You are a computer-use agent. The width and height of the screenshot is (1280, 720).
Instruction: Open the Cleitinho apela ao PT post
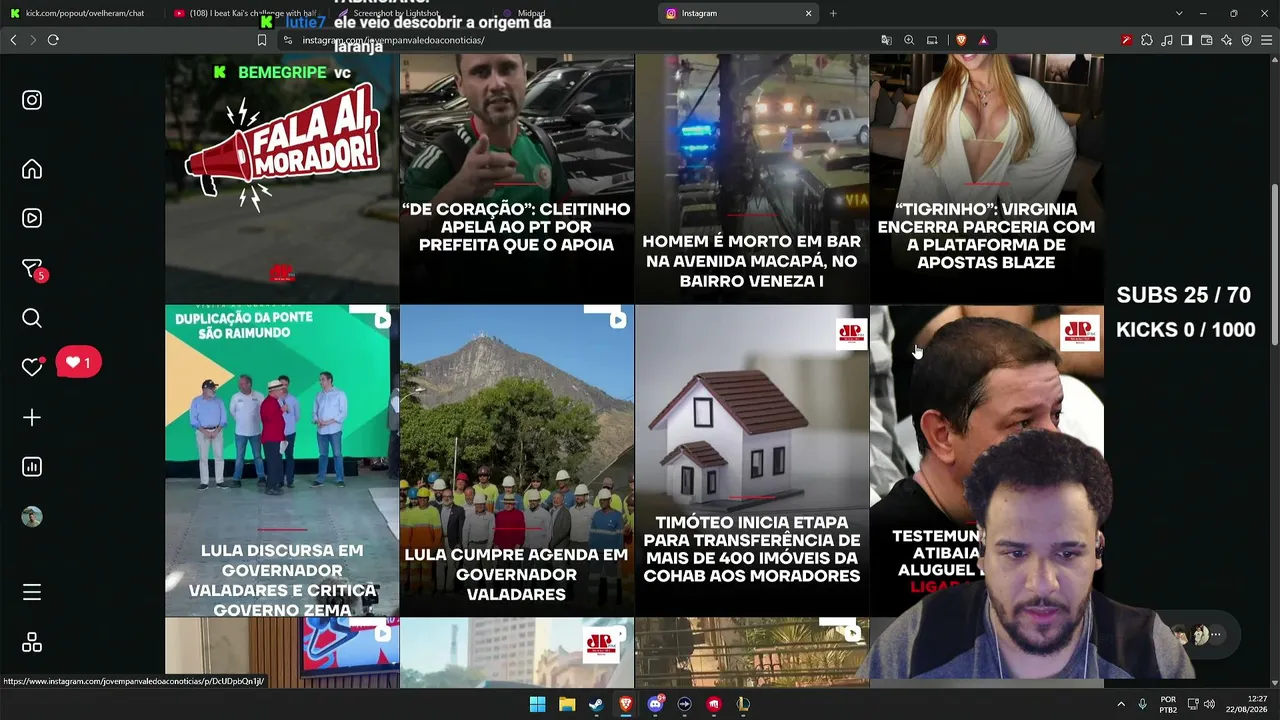click(517, 179)
